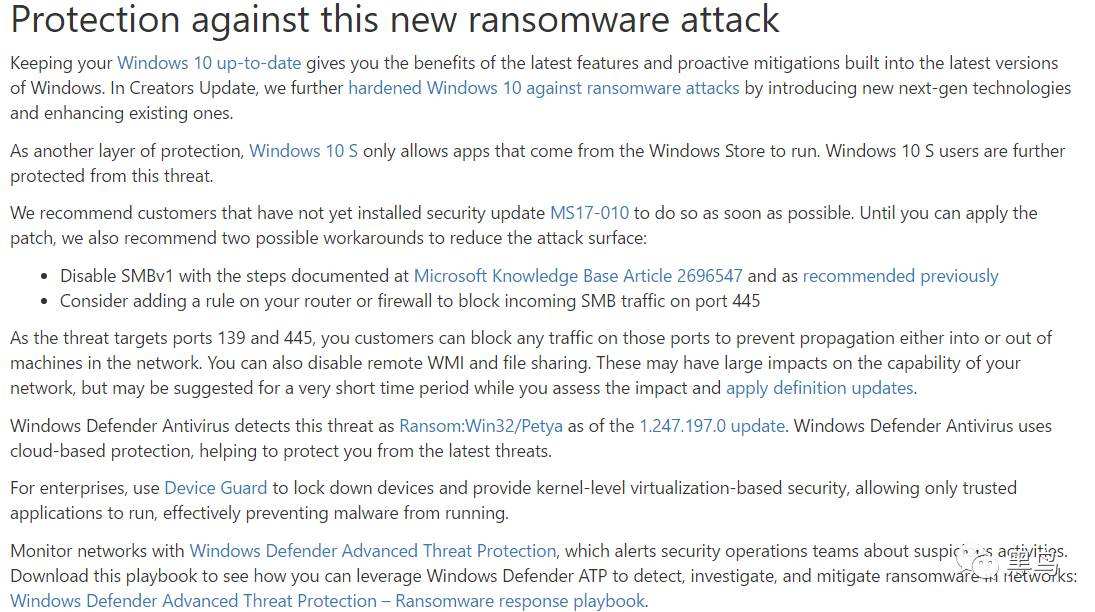Open the MS17-010 security update link
The height and width of the screenshot is (612, 1095).
pyautogui.click(x=589, y=213)
